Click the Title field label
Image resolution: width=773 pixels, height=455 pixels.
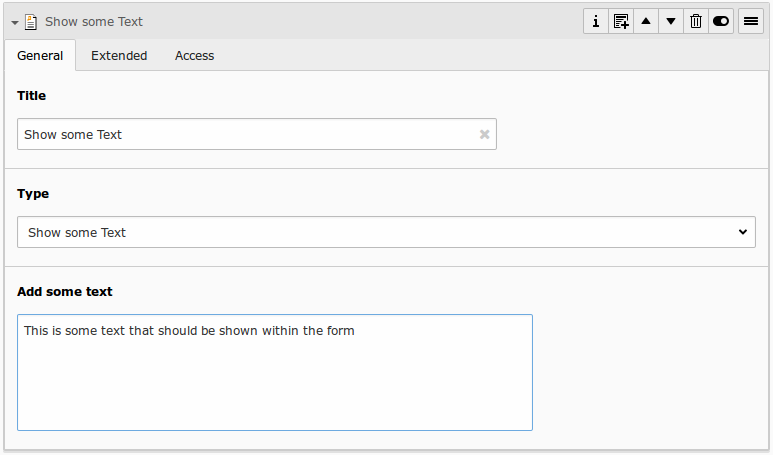pos(32,96)
